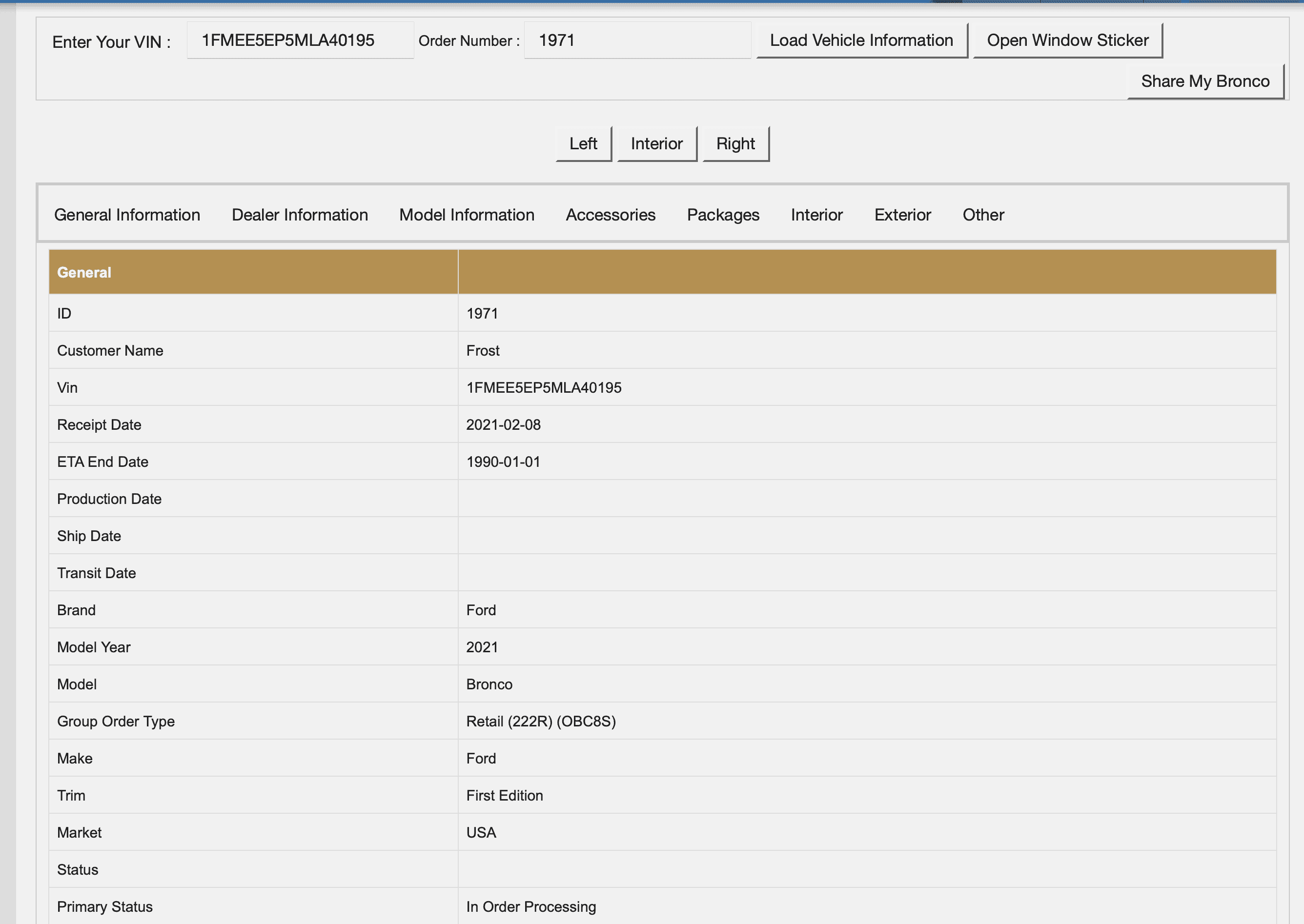Viewport: 1304px width, 924px height.
Task: Switch to Dealer Information tab
Action: 299,215
